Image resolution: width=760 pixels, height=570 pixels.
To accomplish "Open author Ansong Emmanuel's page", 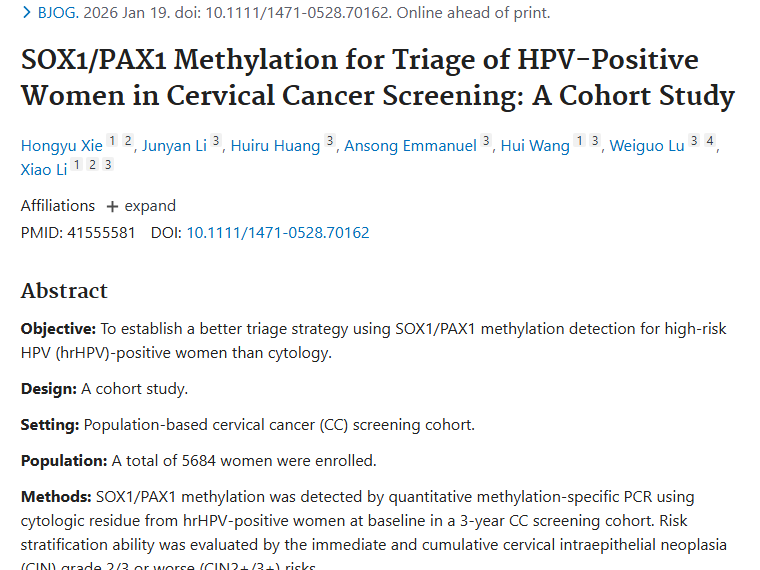I will [410, 146].
